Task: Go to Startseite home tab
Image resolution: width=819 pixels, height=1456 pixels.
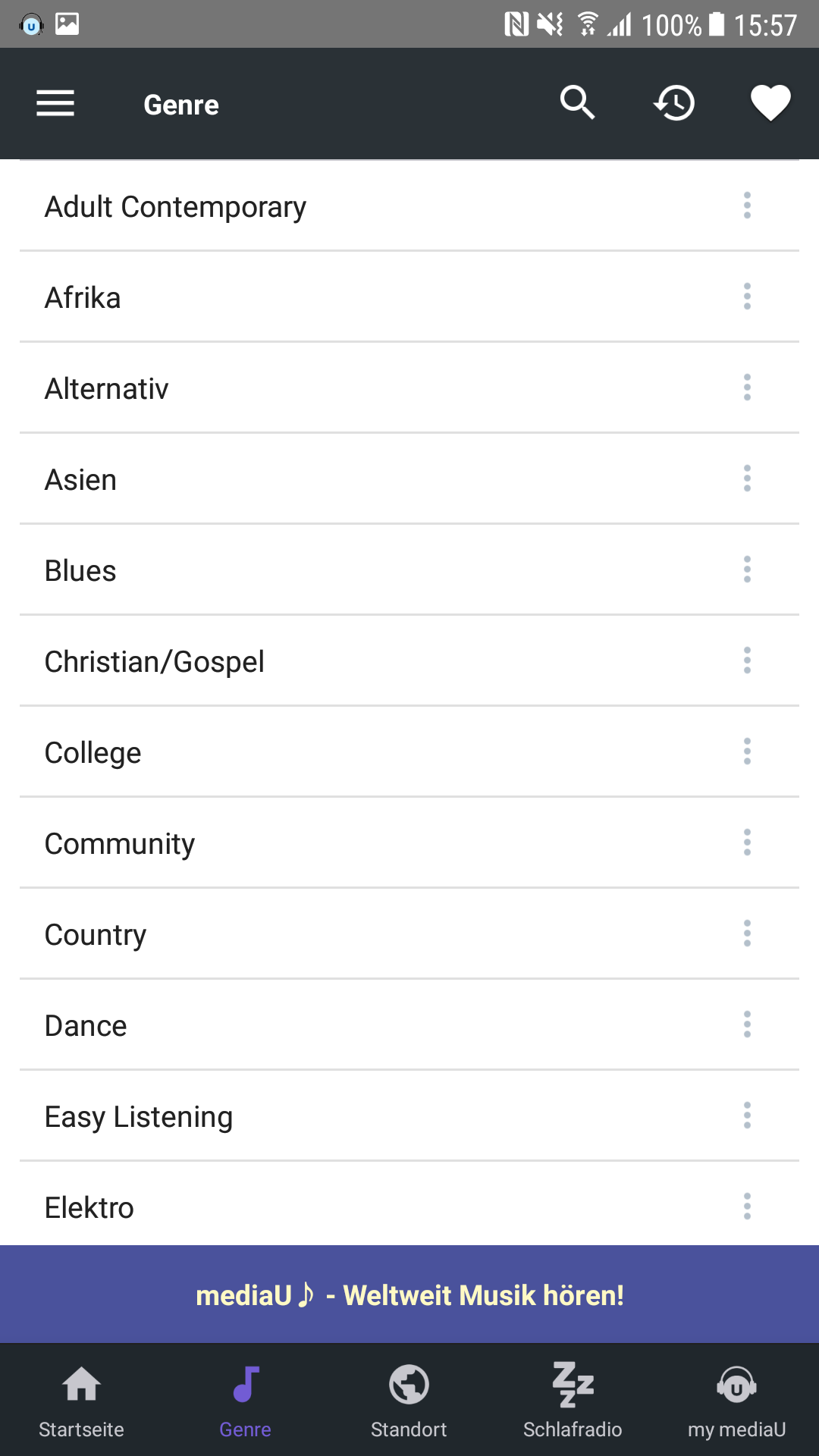Action: click(81, 1400)
